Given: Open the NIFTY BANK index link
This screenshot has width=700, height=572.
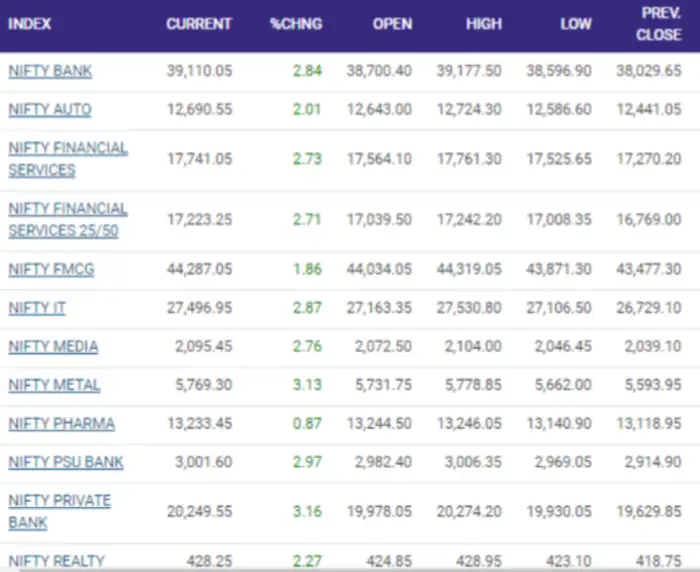Looking at the screenshot, I should tap(50, 71).
